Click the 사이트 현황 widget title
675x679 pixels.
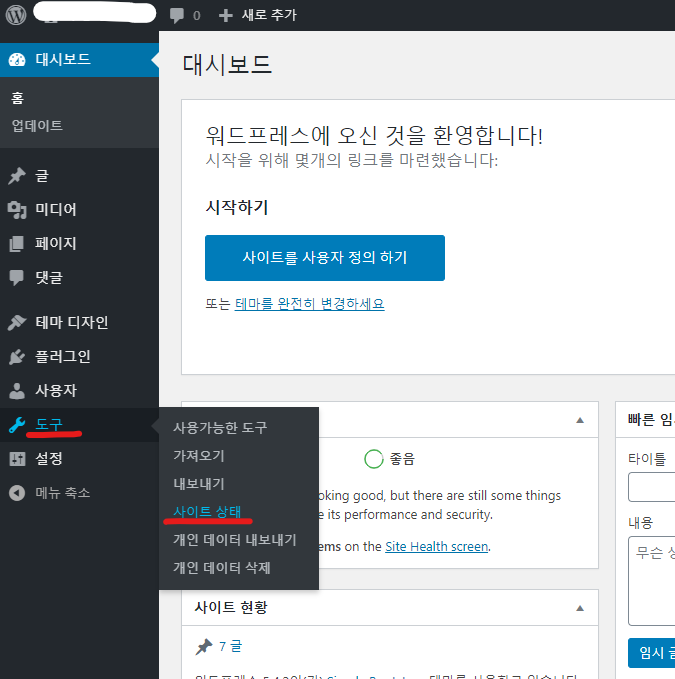231,608
